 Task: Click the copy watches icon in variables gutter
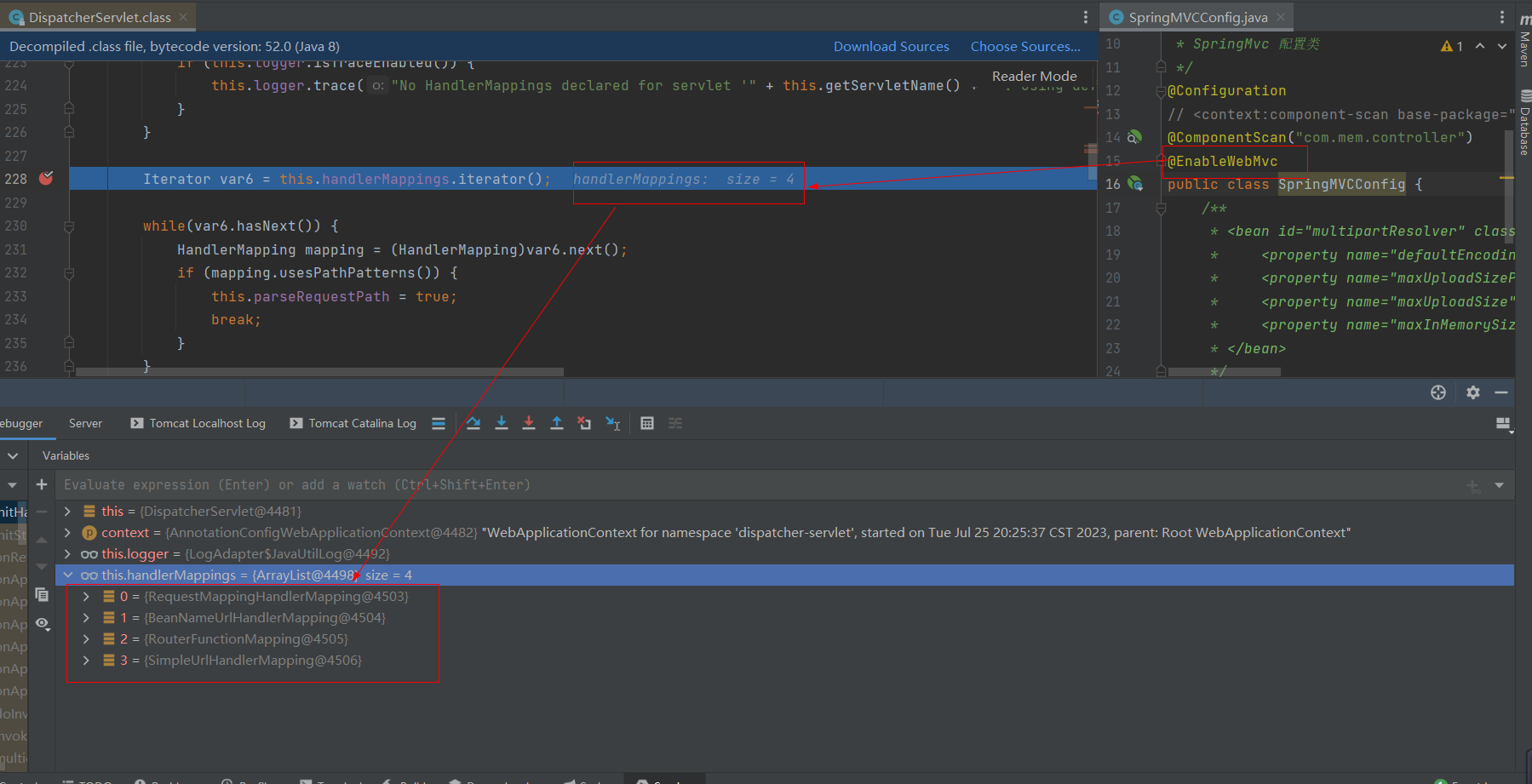tap(42, 594)
